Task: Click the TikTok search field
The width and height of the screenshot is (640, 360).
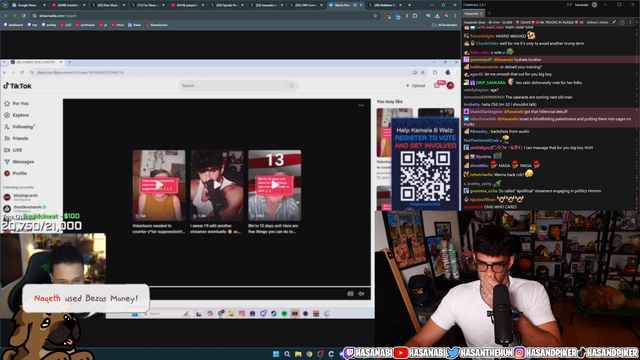Action: pos(238,86)
